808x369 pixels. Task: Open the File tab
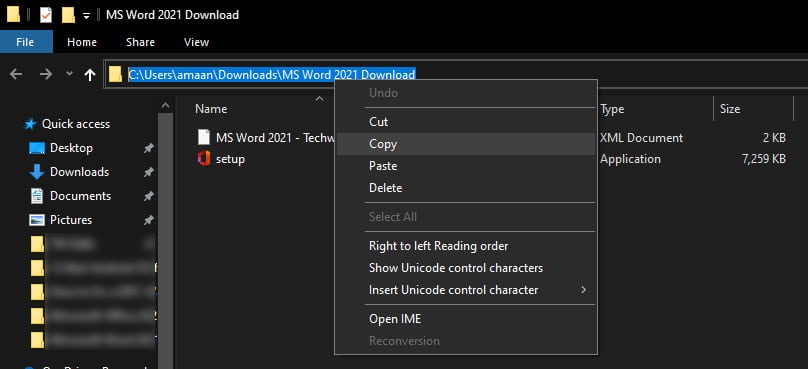[x=25, y=42]
